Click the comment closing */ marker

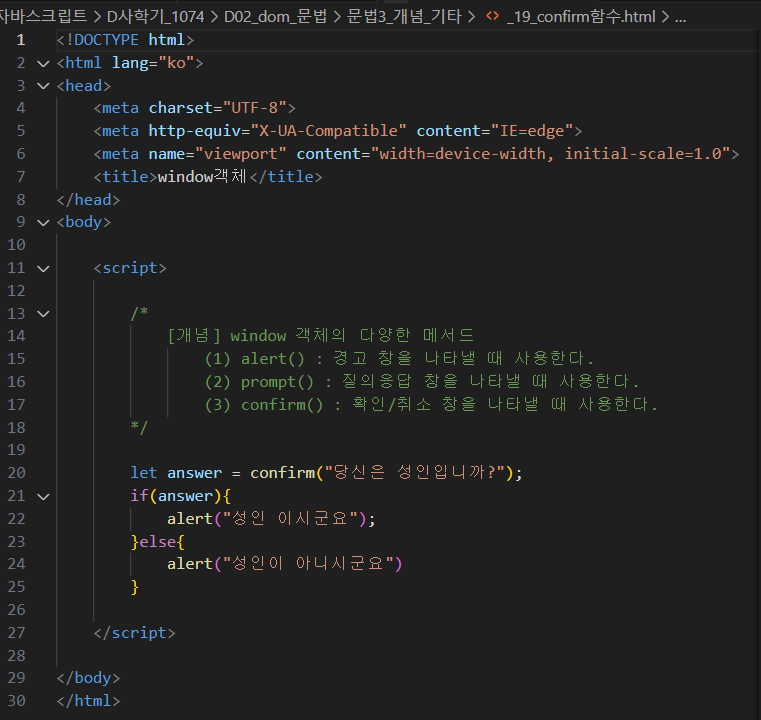[139, 427]
